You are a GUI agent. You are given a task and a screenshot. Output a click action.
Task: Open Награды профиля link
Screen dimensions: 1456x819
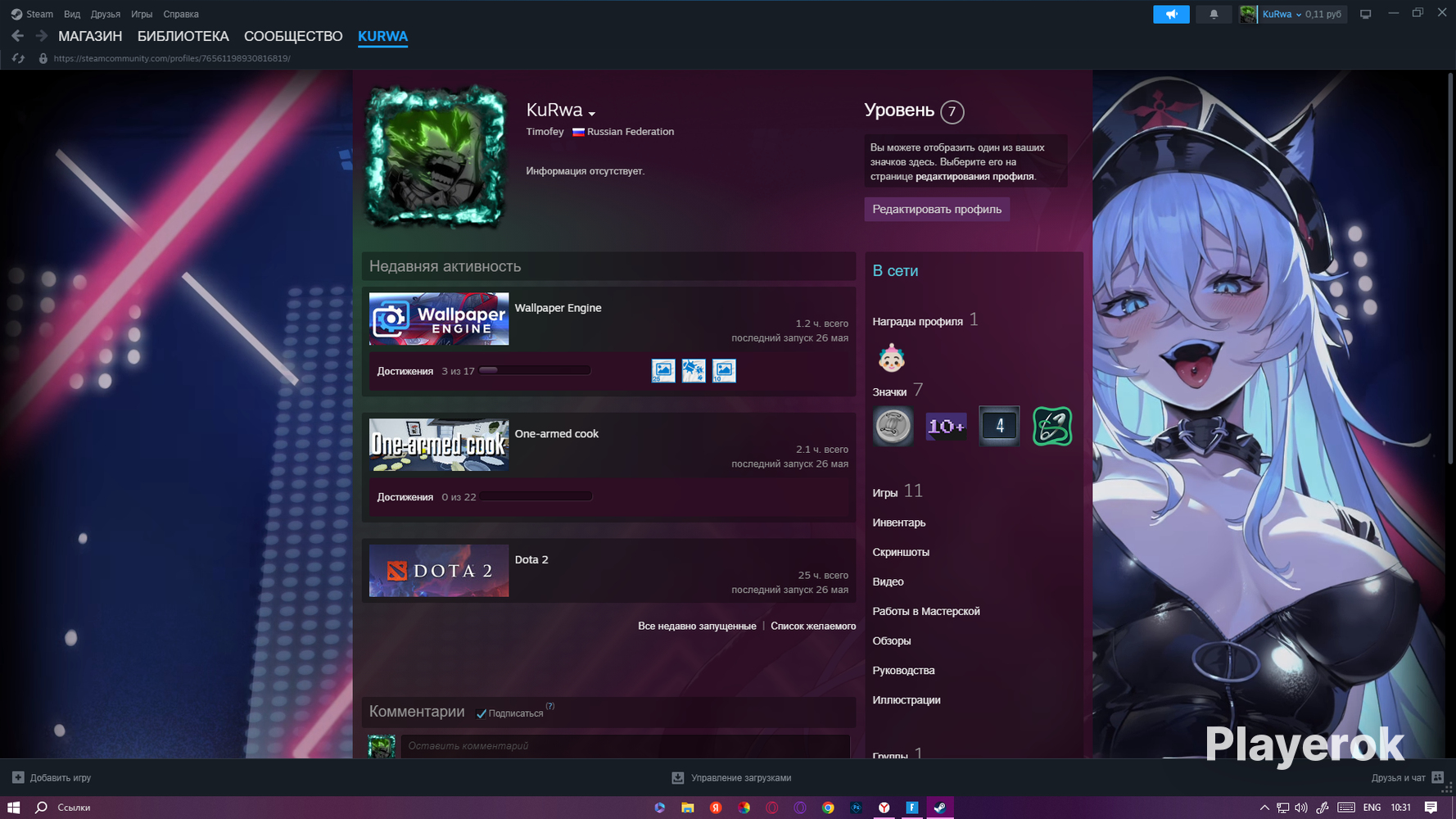point(925,320)
